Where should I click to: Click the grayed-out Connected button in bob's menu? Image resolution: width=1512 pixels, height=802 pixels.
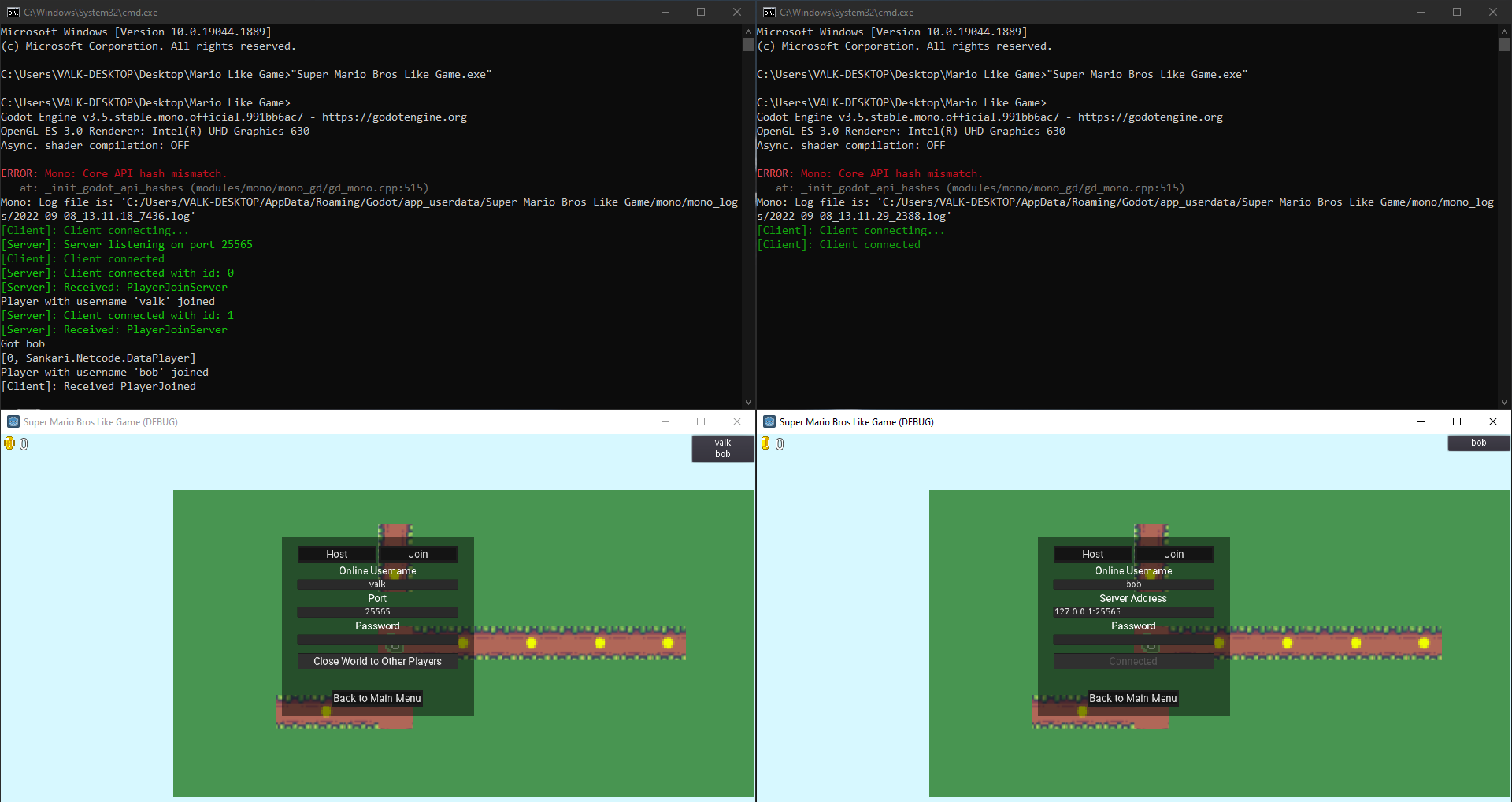click(1132, 661)
